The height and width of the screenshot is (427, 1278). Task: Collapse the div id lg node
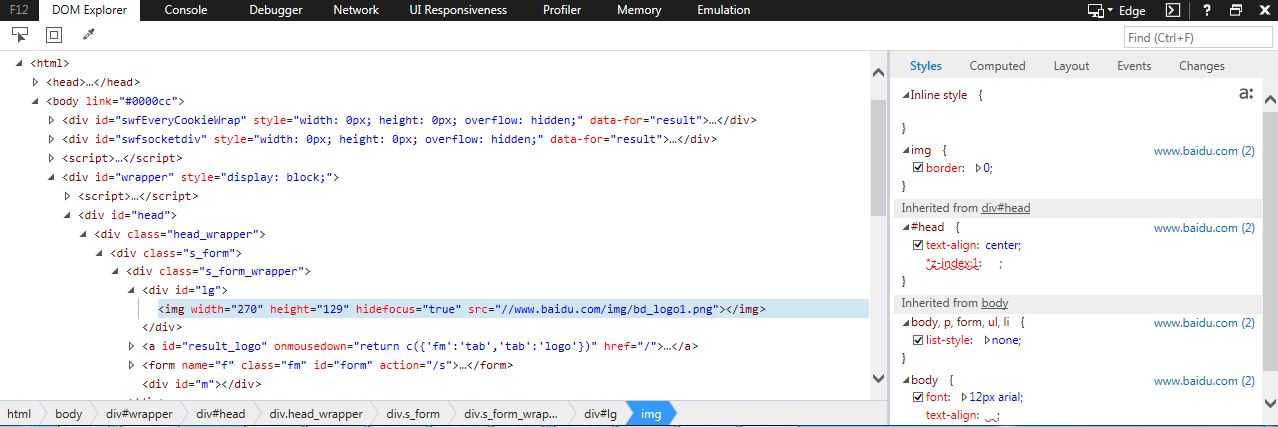[132, 290]
